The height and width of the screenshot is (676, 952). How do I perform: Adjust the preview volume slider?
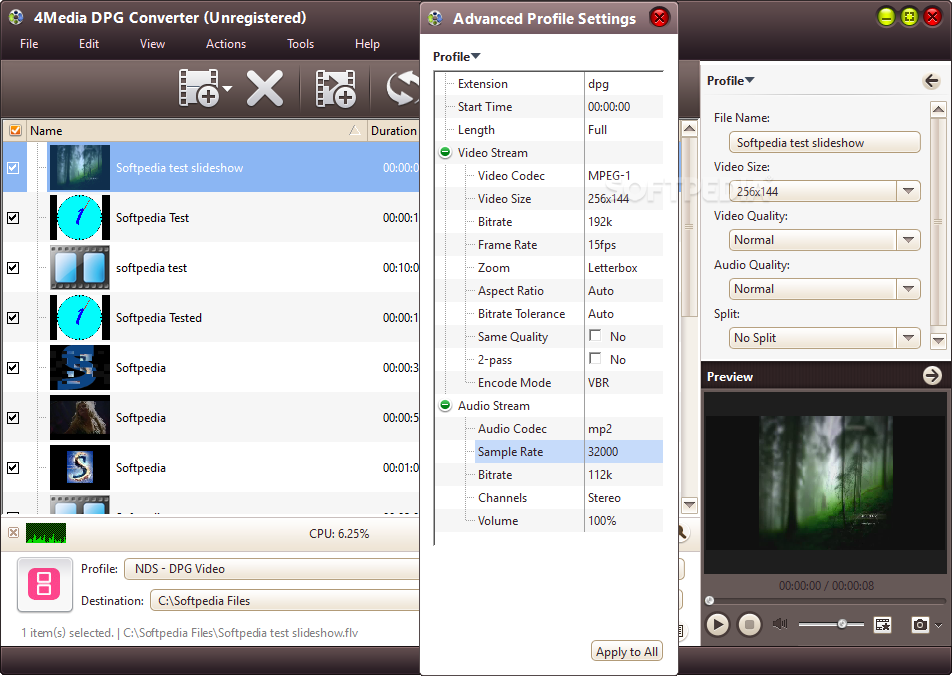[x=842, y=624]
